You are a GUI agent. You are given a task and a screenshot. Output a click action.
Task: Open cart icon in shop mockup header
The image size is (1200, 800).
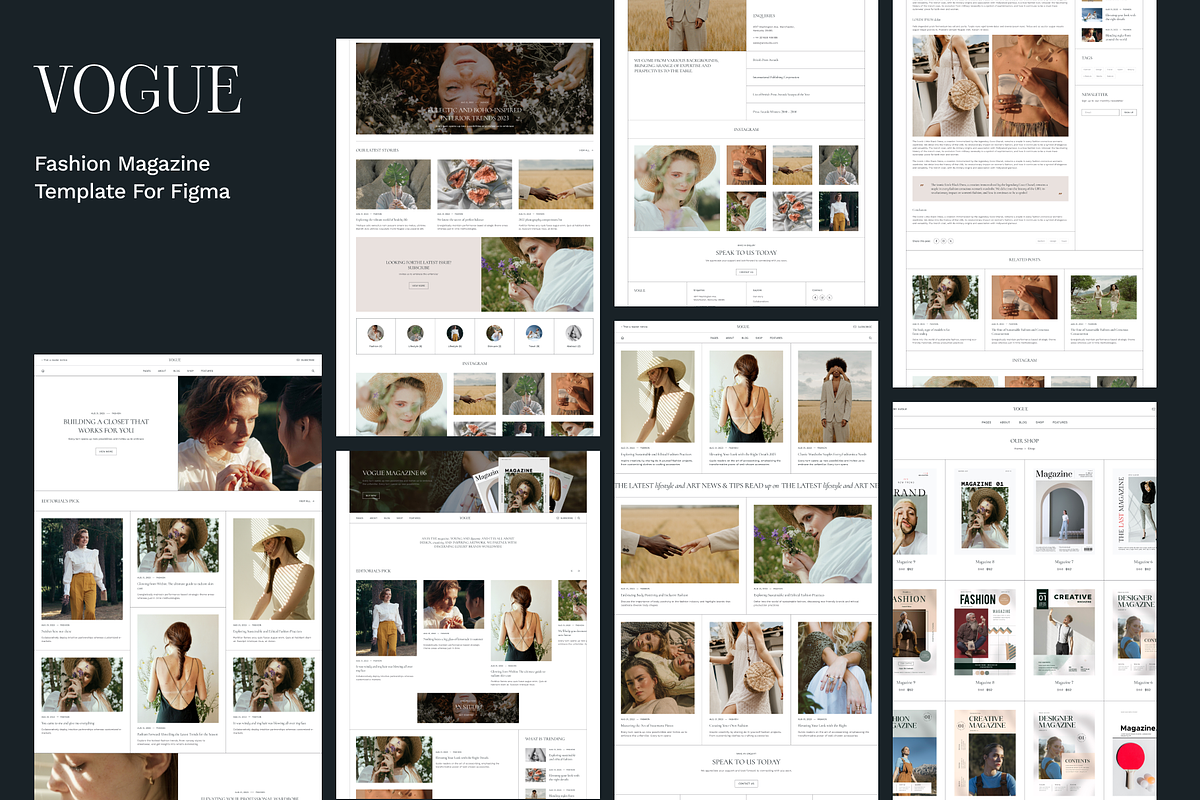[1153, 409]
